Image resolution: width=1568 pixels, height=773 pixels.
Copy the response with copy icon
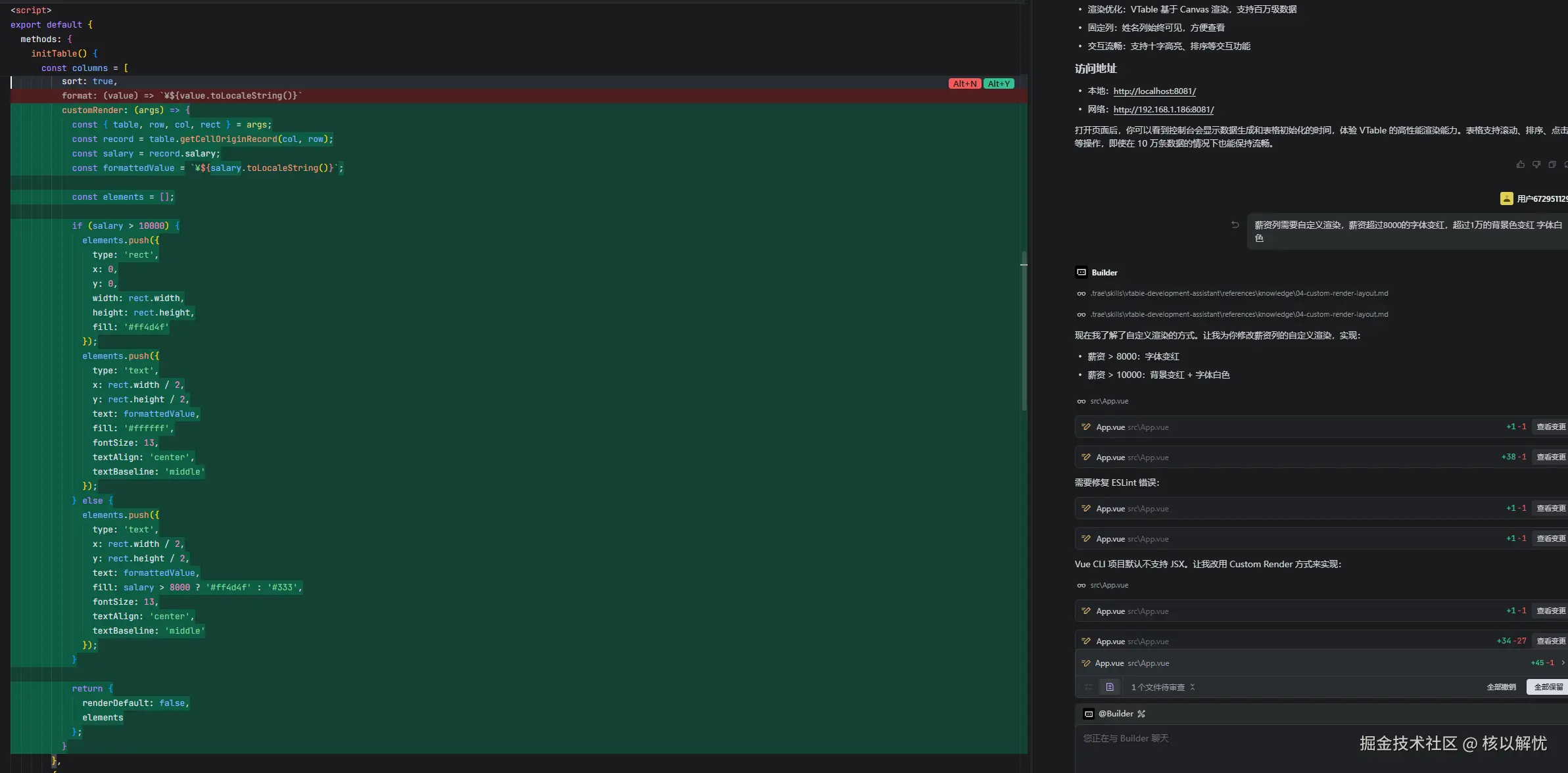pos(1552,164)
